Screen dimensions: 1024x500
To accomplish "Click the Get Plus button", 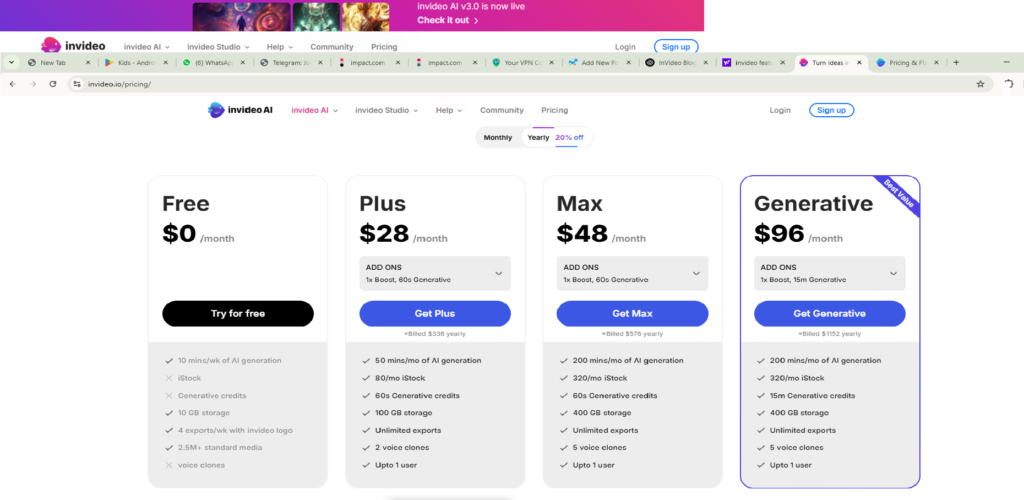I will [435, 313].
